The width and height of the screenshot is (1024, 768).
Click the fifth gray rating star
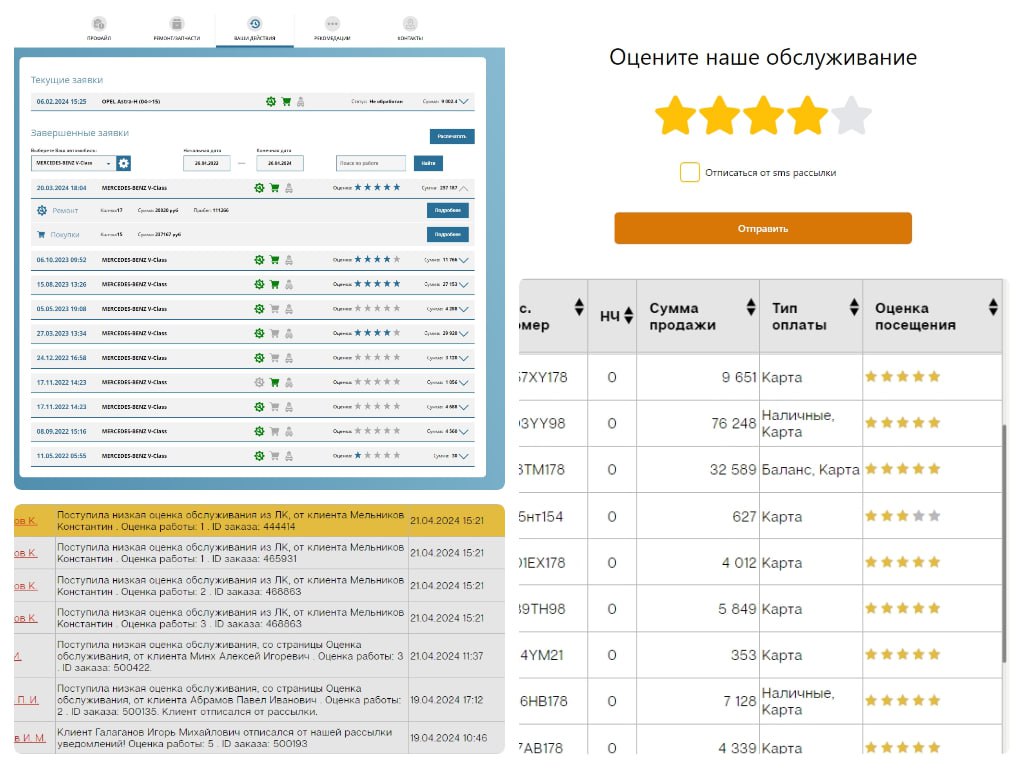click(851, 116)
